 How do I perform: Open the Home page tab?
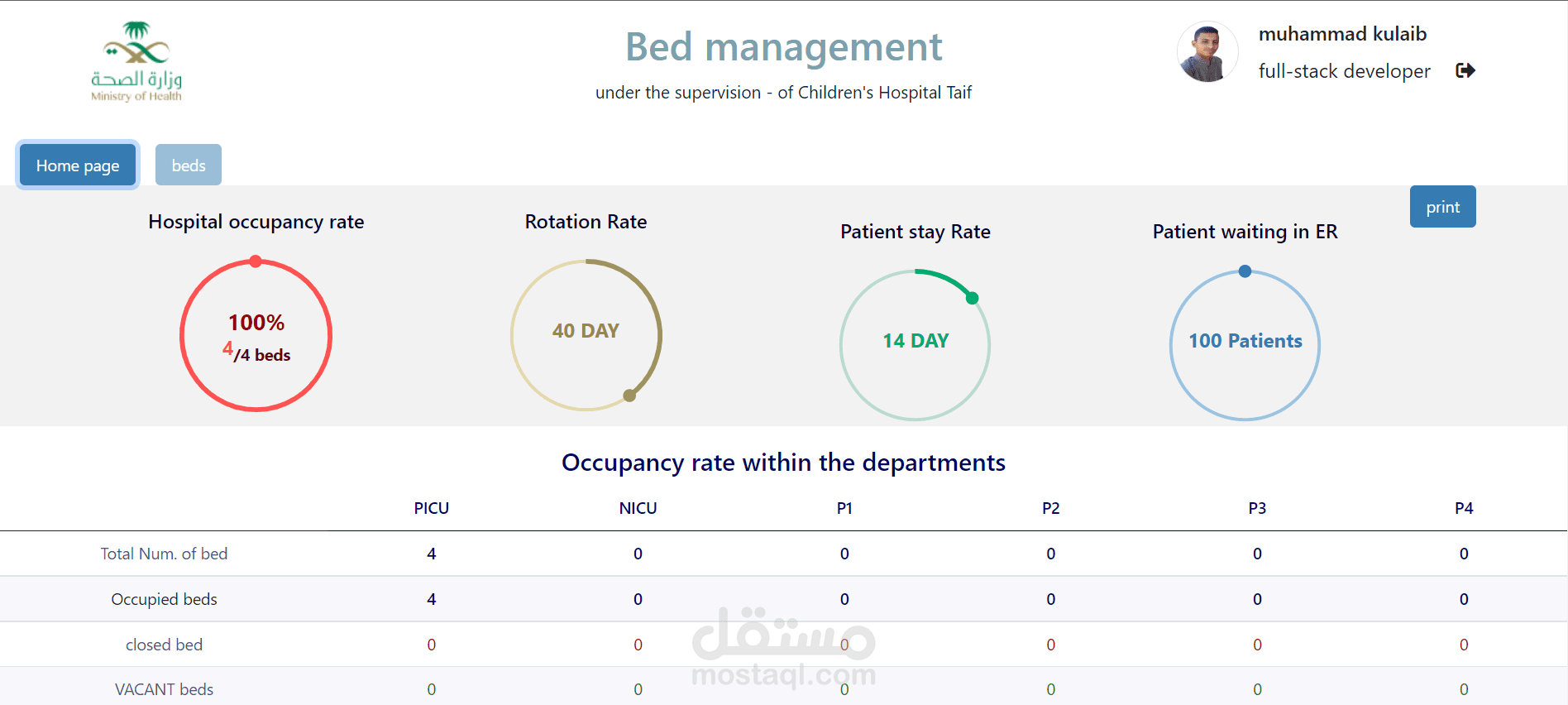(x=78, y=165)
